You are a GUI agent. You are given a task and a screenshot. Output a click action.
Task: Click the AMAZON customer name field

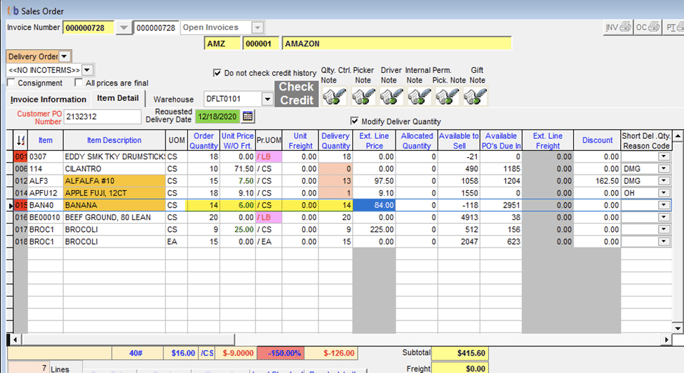pyautogui.click(x=397, y=44)
